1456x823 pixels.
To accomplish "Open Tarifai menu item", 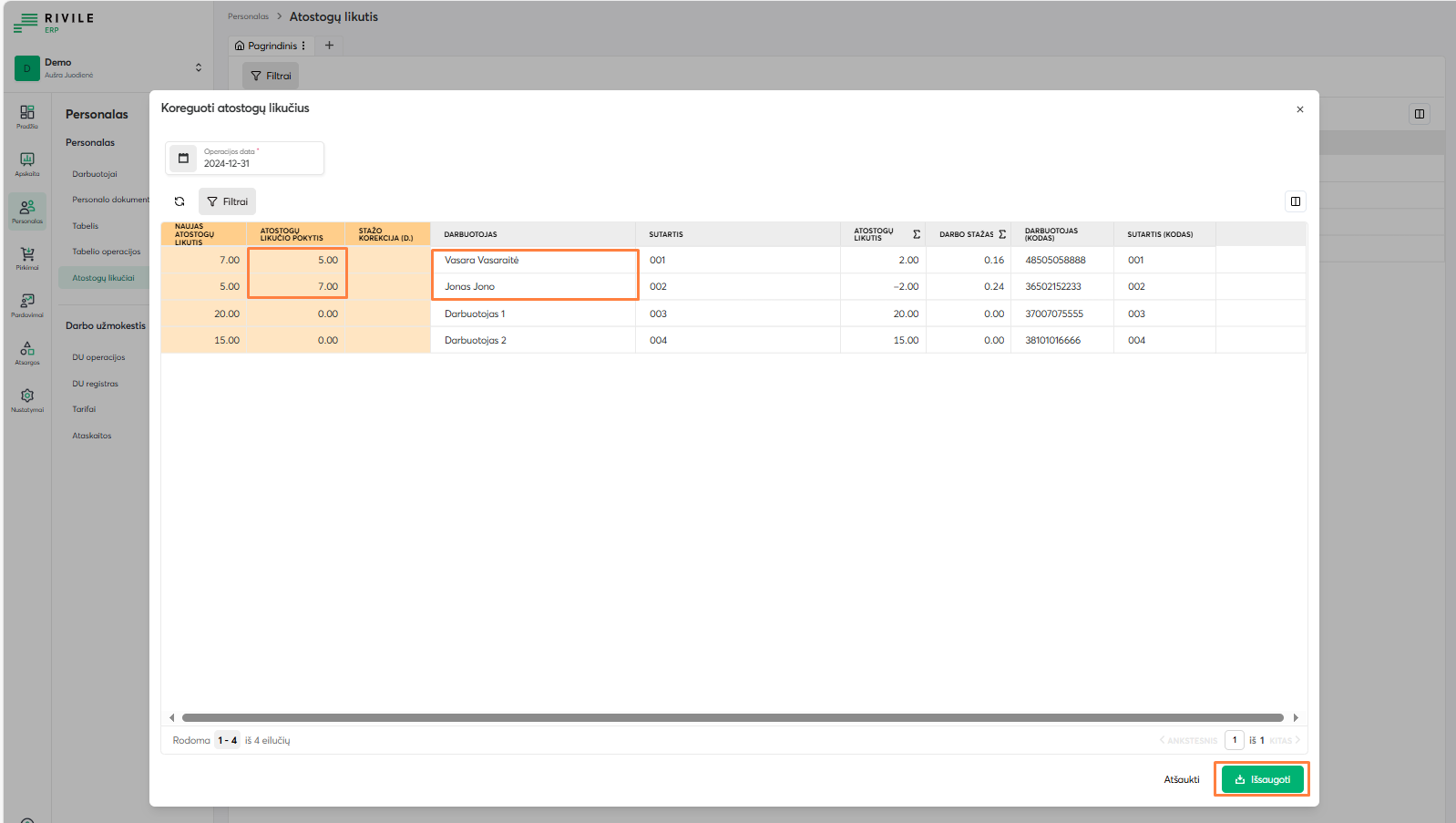I will click(84, 409).
